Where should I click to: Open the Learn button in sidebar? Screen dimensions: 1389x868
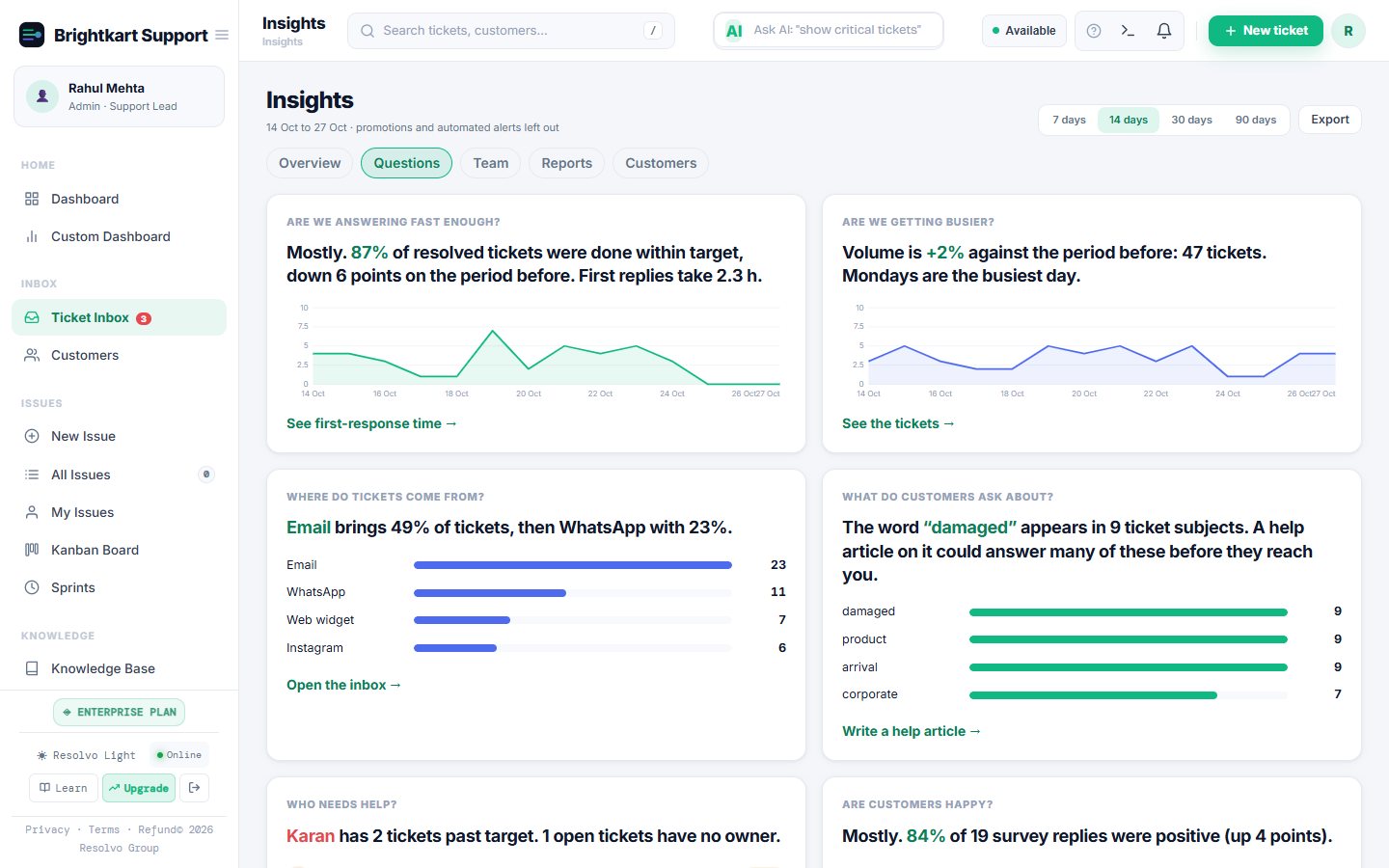point(64,788)
